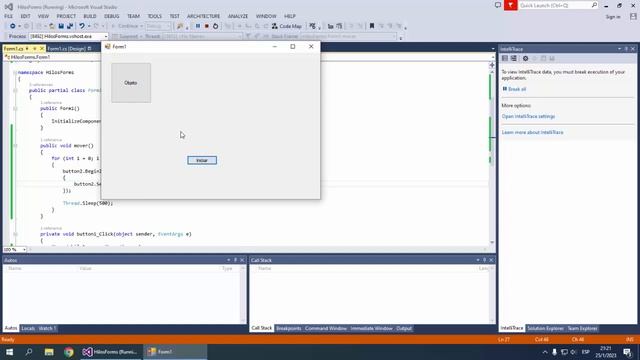The width and height of the screenshot is (640, 360).
Task: Click the code editor vertical scrollbar
Action: click(492, 156)
